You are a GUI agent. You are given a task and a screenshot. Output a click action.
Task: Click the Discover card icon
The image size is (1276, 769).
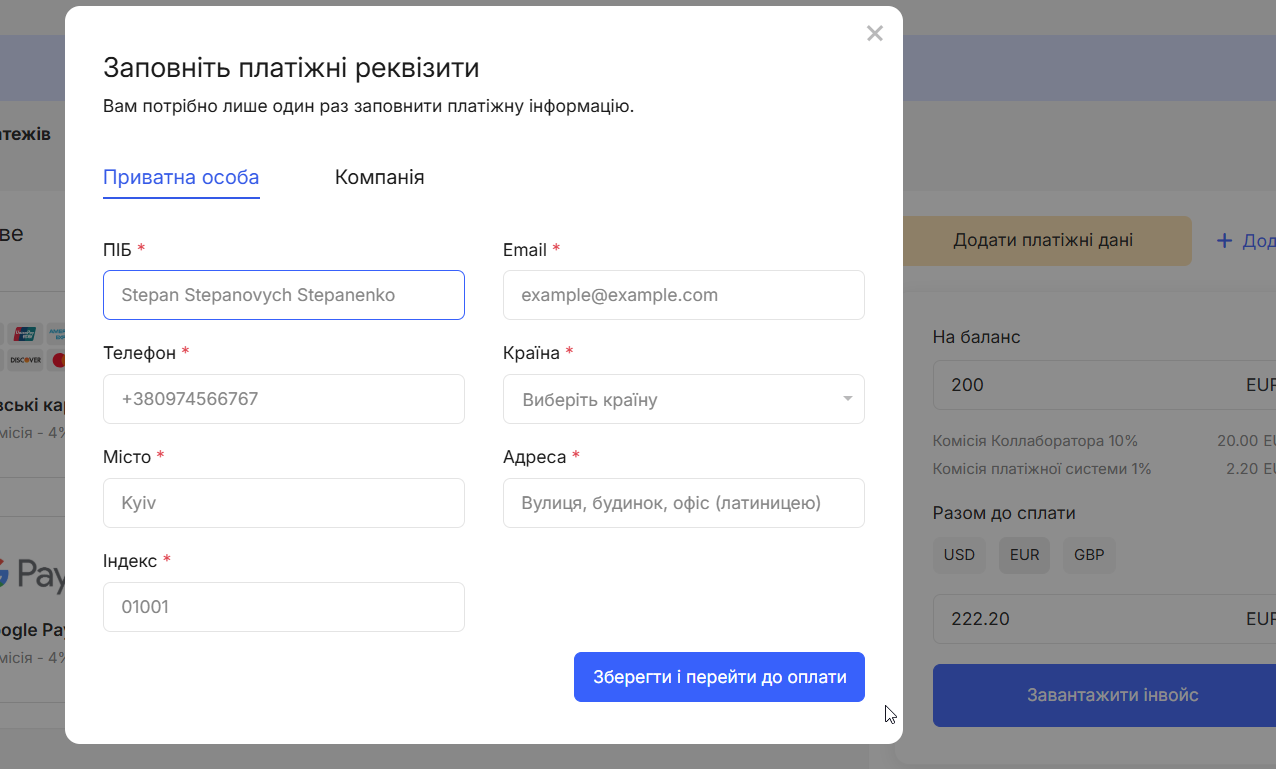point(24,360)
